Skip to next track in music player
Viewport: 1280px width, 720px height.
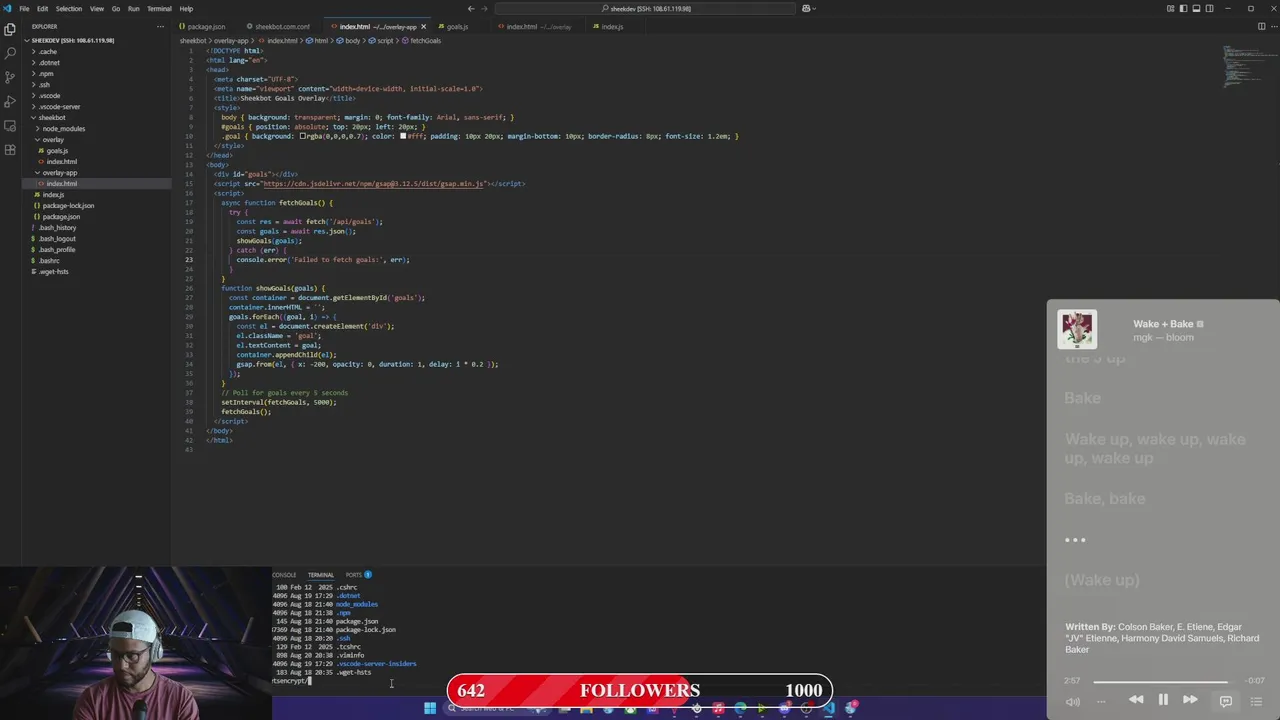(1190, 700)
